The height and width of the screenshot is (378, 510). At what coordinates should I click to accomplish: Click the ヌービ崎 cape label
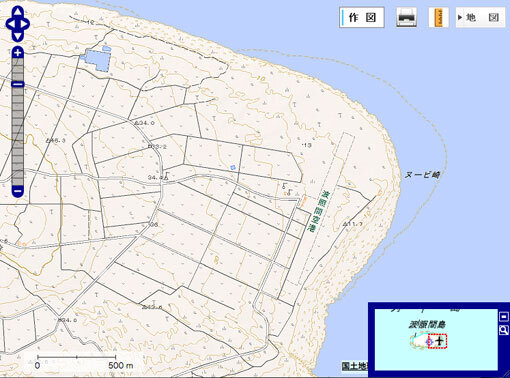click(x=422, y=174)
